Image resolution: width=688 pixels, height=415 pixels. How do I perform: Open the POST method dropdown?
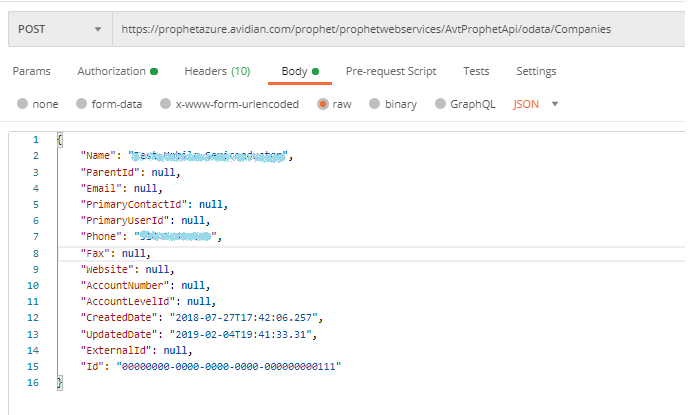[60, 29]
